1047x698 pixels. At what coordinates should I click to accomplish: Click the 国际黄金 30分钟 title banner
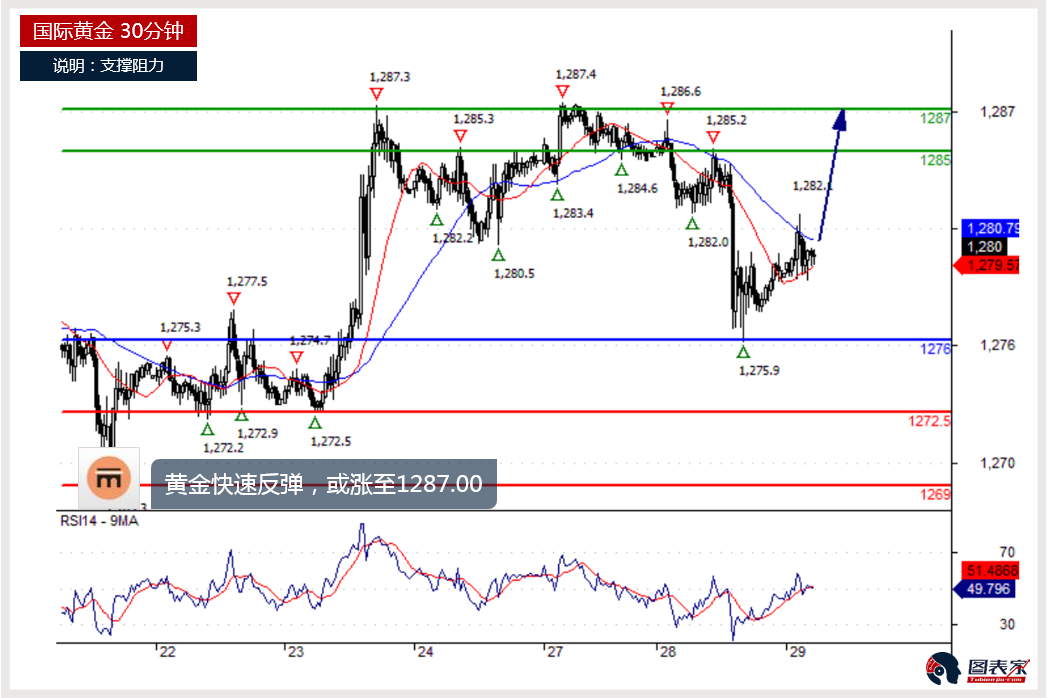pyautogui.click(x=108, y=31)
